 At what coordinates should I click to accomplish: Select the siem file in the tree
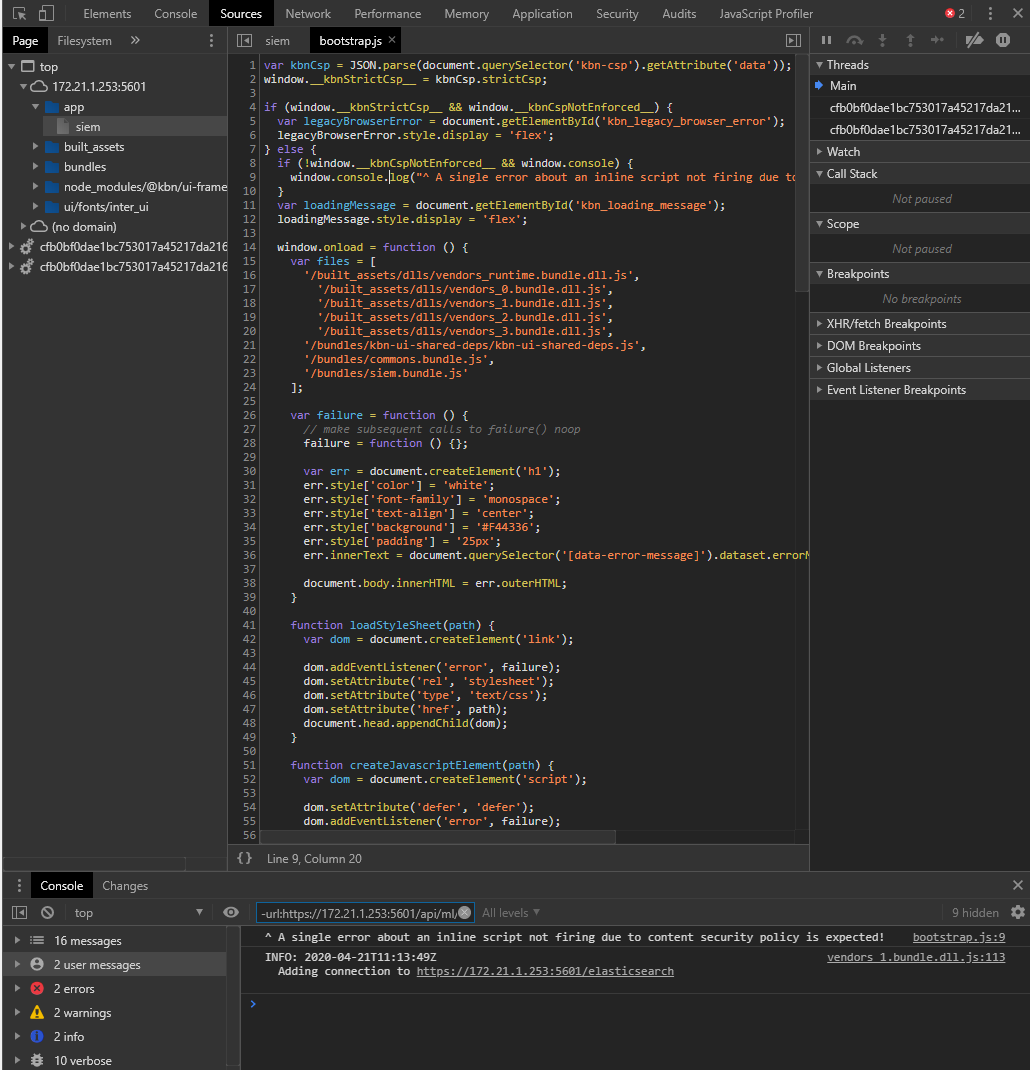click(88, 127)
